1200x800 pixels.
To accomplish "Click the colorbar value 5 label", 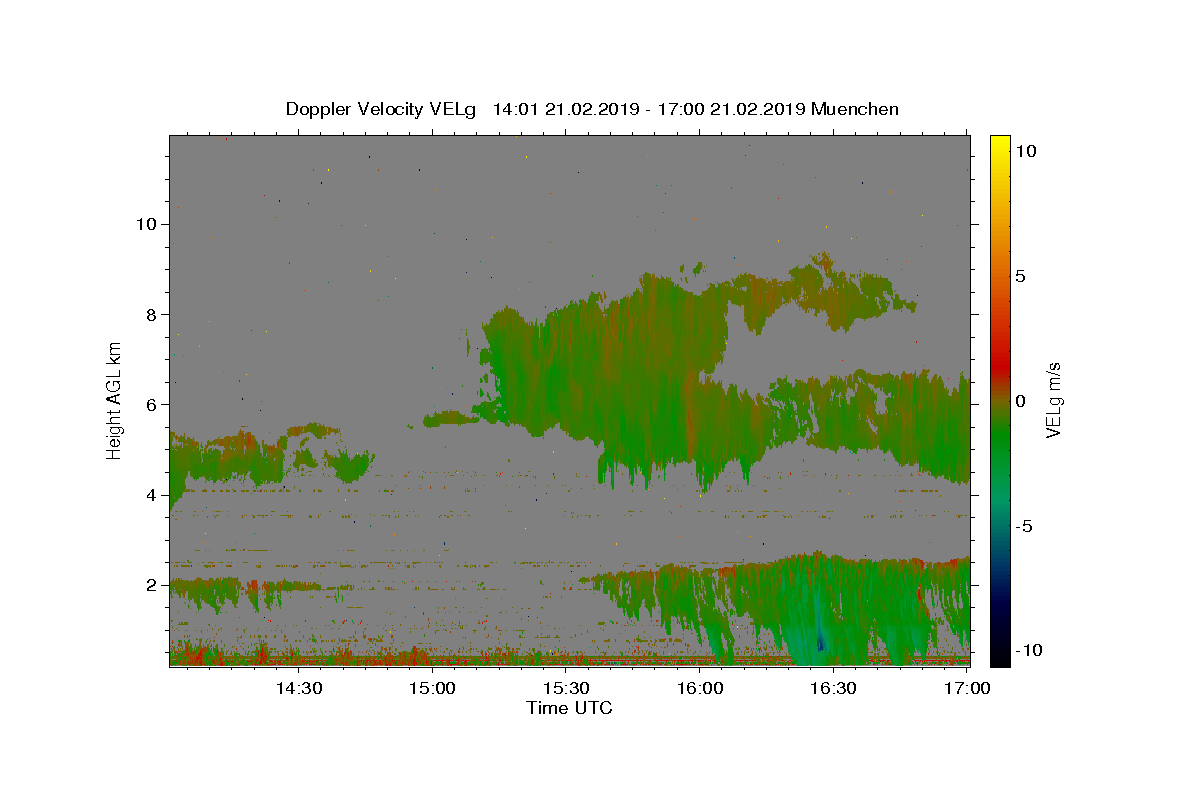I will 1020,276.
